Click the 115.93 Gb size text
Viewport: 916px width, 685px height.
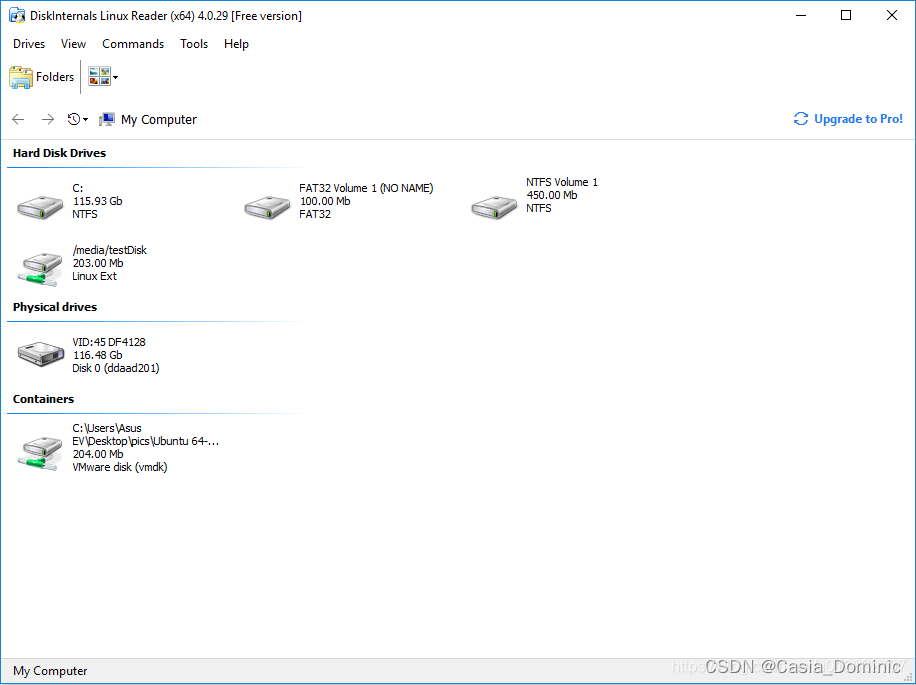coord(98,201)
